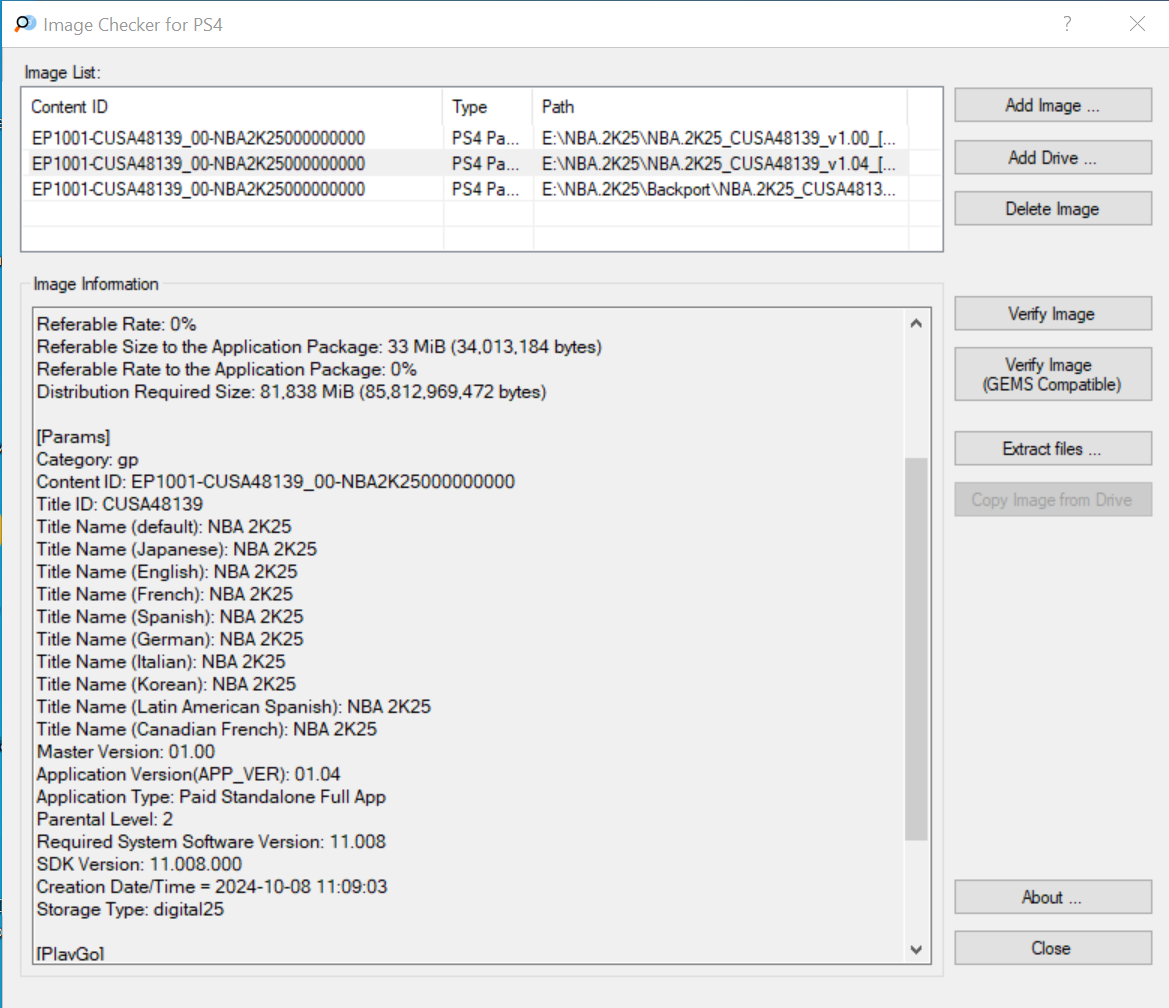Sort by Content ID column header
This screenshot has height=1008, width=1169.
tap(233, 107)
